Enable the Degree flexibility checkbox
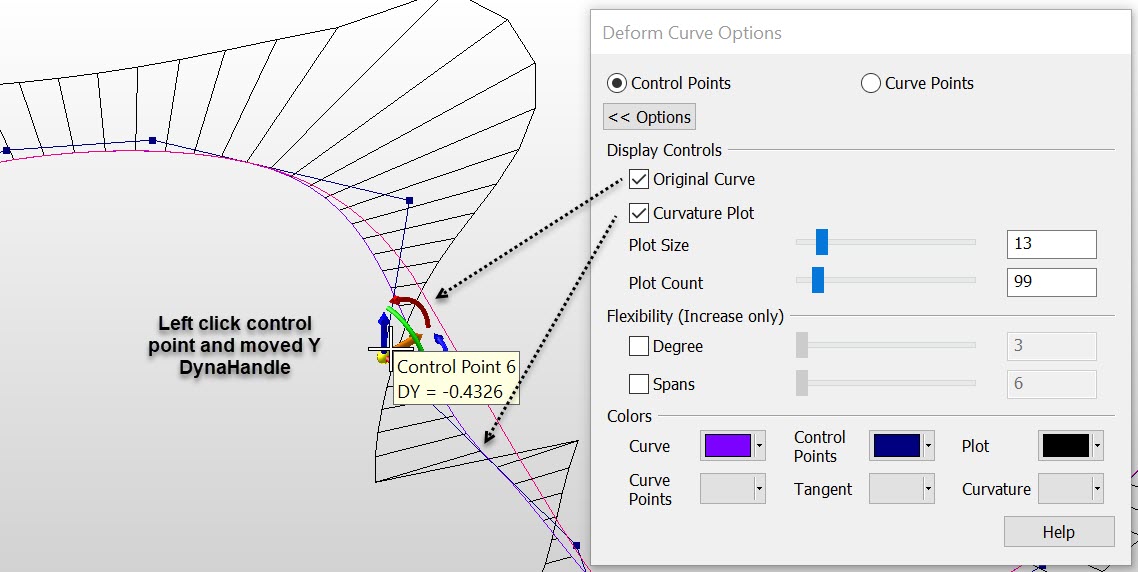The height and width of the screenshot is (572, 1138). [639, 346]
